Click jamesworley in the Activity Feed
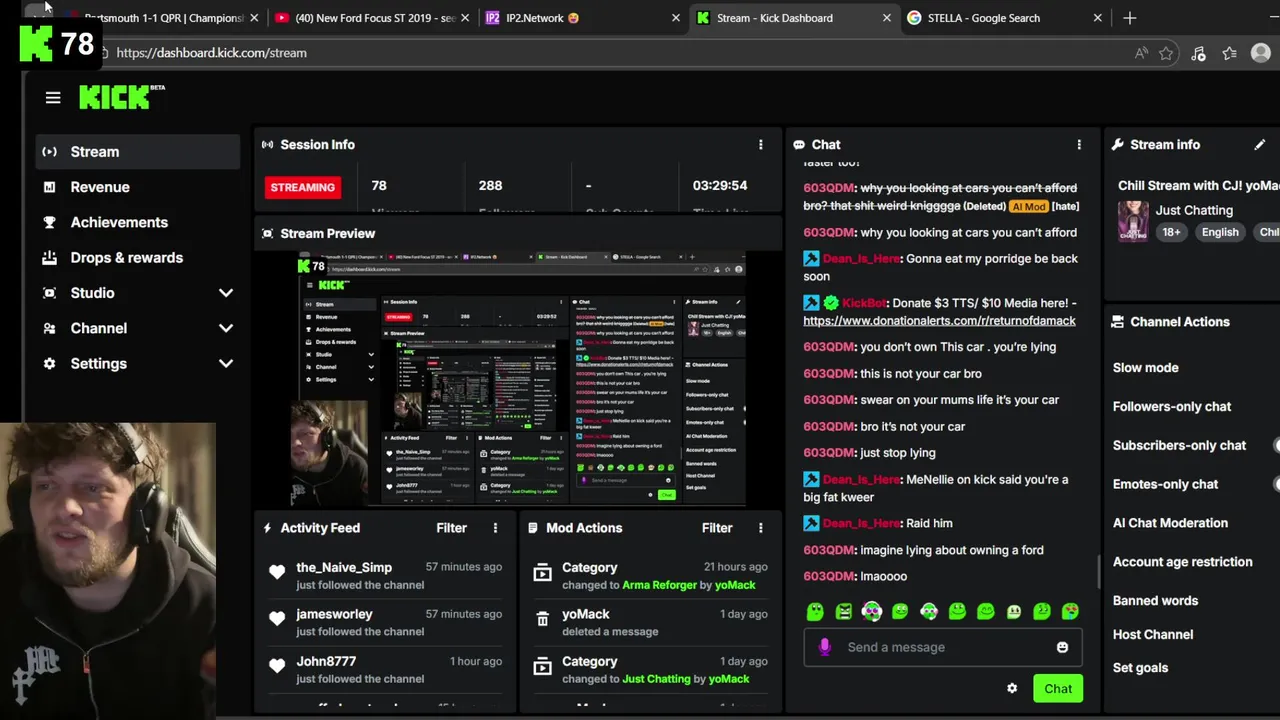The height and width of the screenshot is (720, 1280). 334,614
